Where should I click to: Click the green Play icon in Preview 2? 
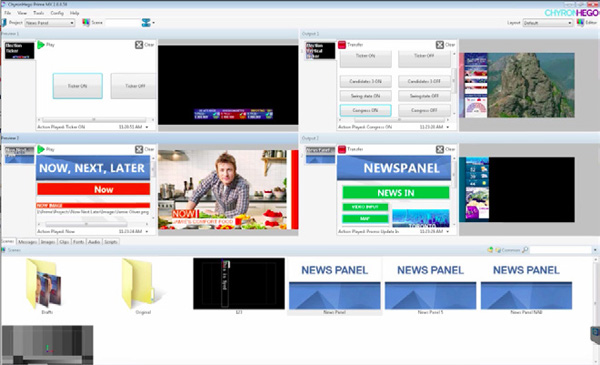[x=41, y=149]
